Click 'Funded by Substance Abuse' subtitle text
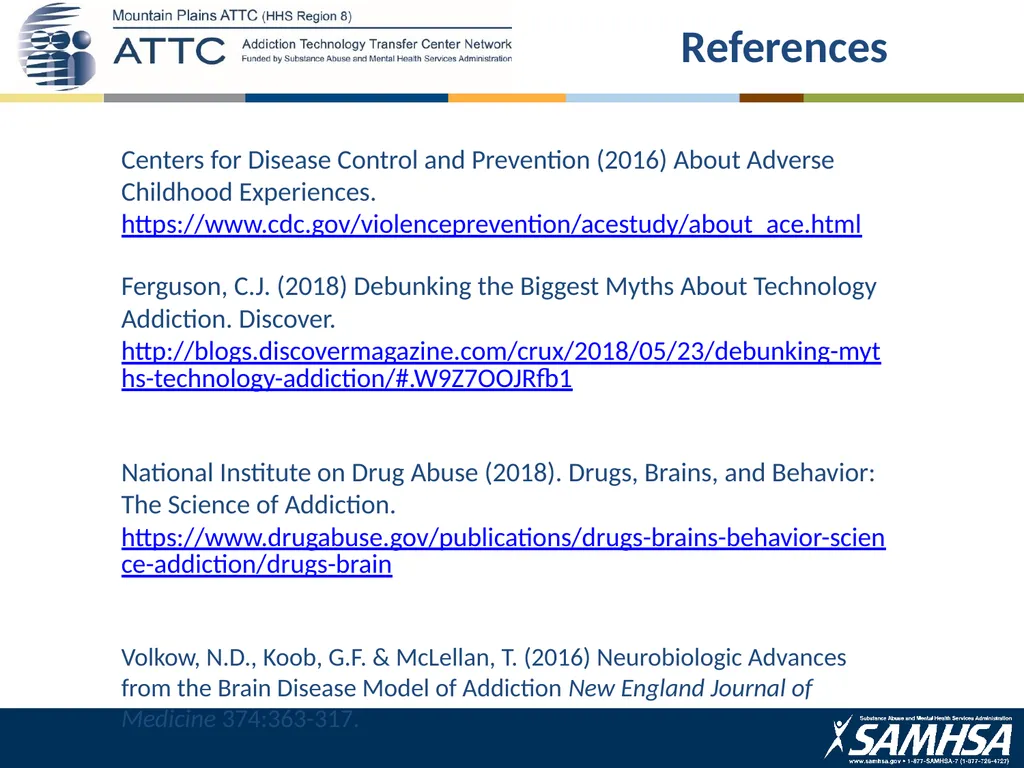1024x768 pixels. click(377, 59)
